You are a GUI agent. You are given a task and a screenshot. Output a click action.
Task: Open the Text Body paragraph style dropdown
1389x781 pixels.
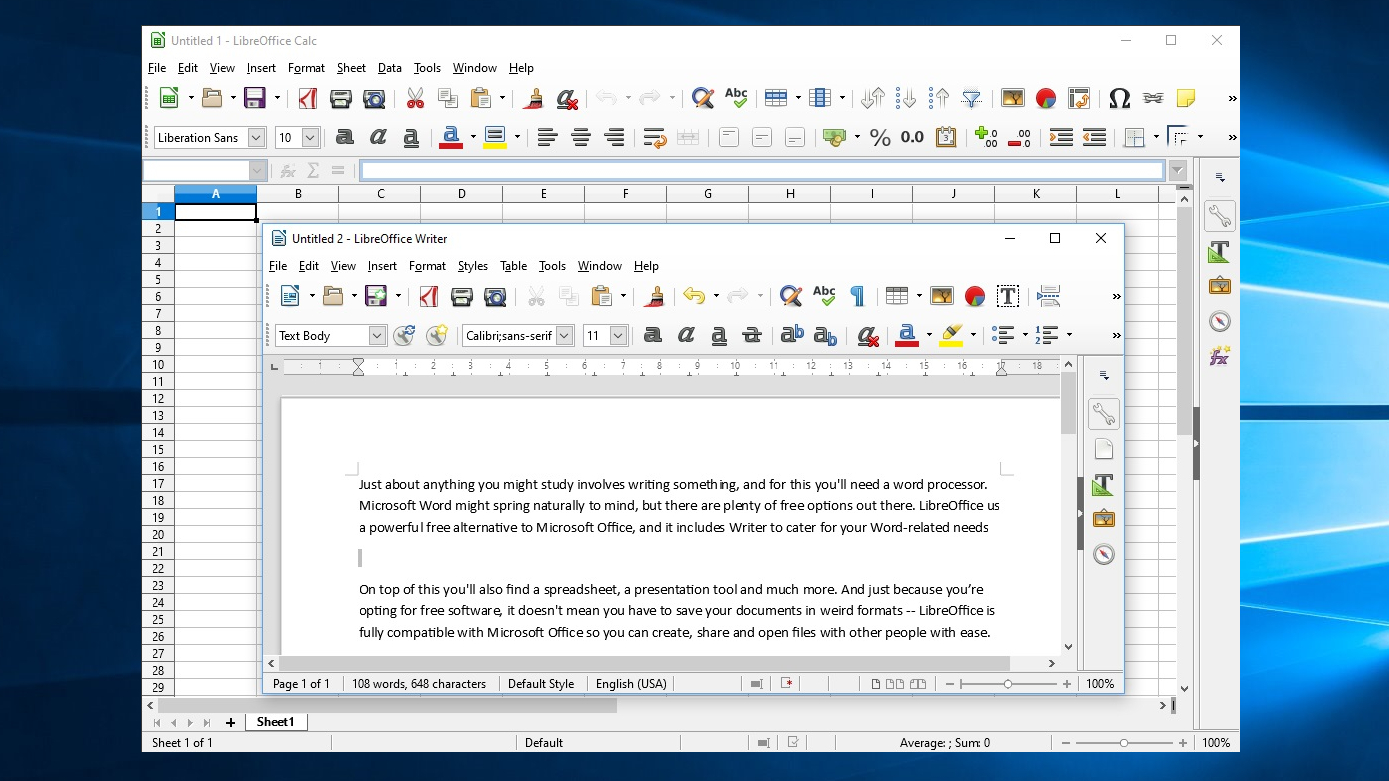[x=377, y=336]
